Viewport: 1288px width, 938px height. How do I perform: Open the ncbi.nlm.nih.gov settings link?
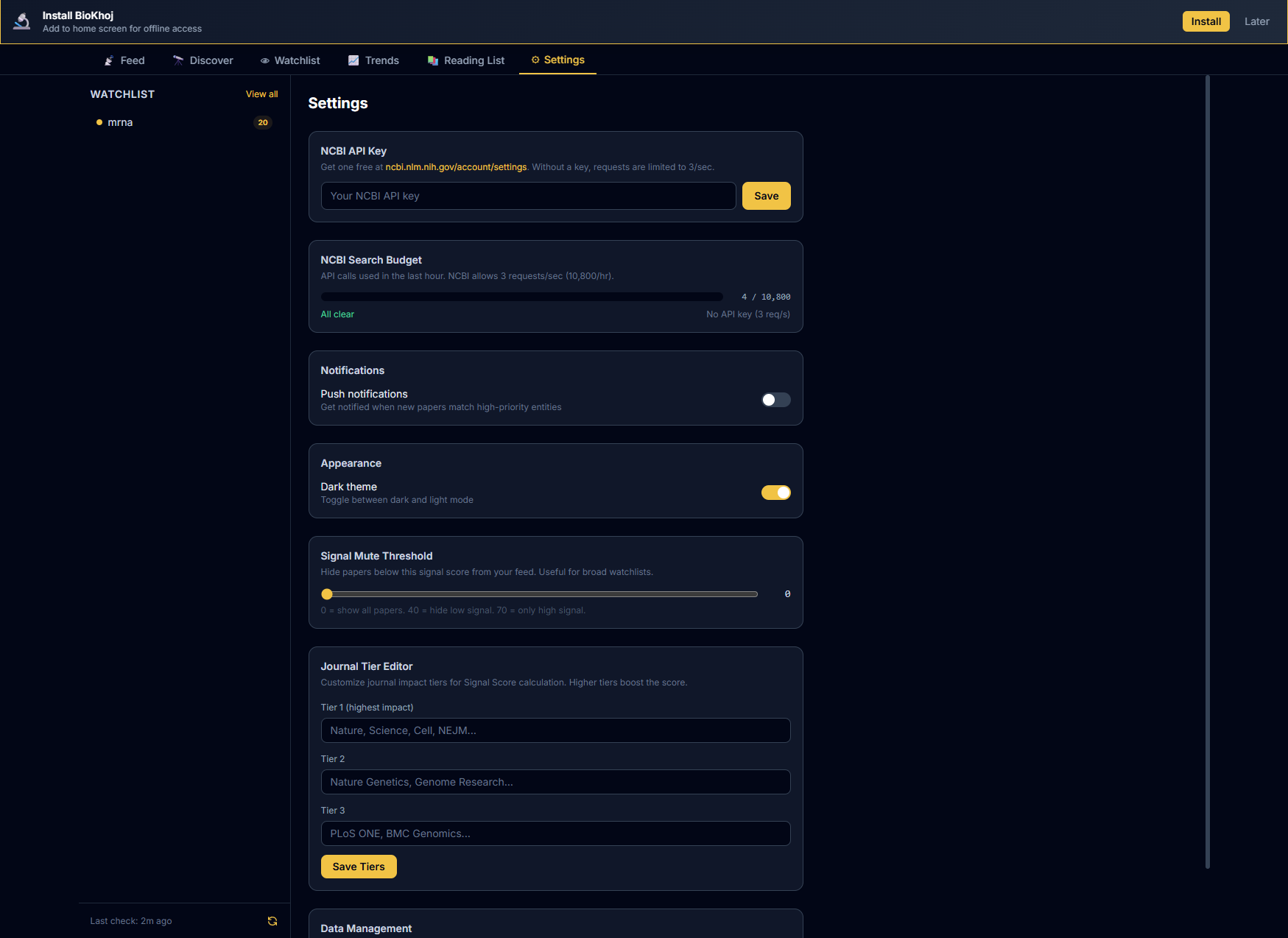point(456,167)
